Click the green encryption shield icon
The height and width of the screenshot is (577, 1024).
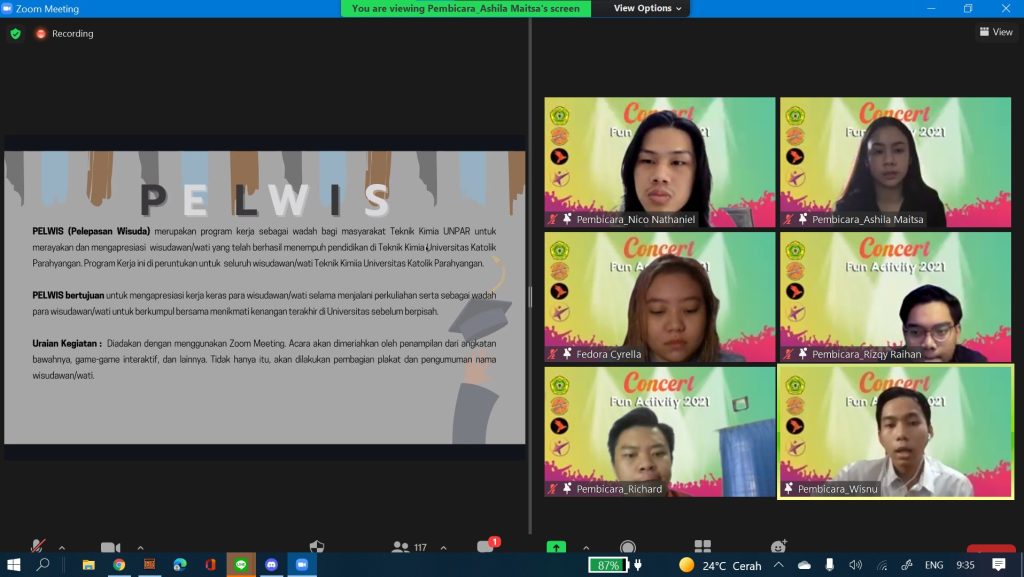(15, 33)
